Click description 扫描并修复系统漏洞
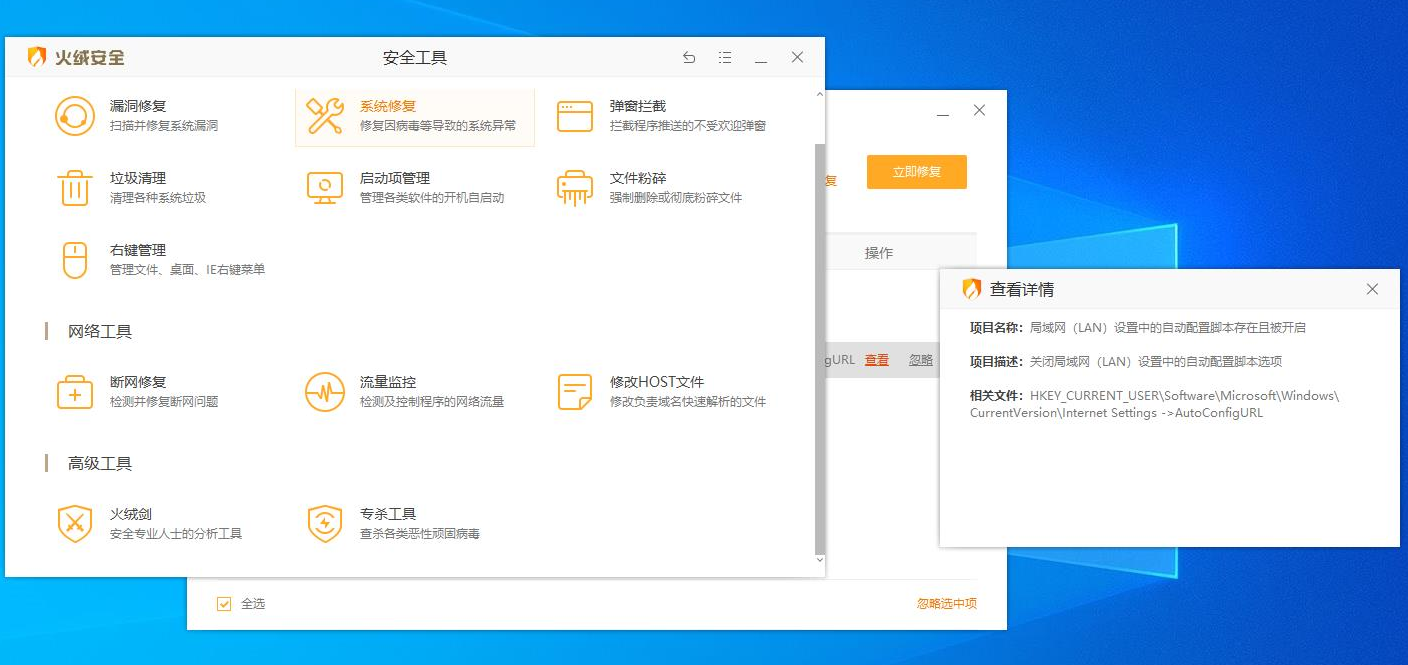 point(164,126)
